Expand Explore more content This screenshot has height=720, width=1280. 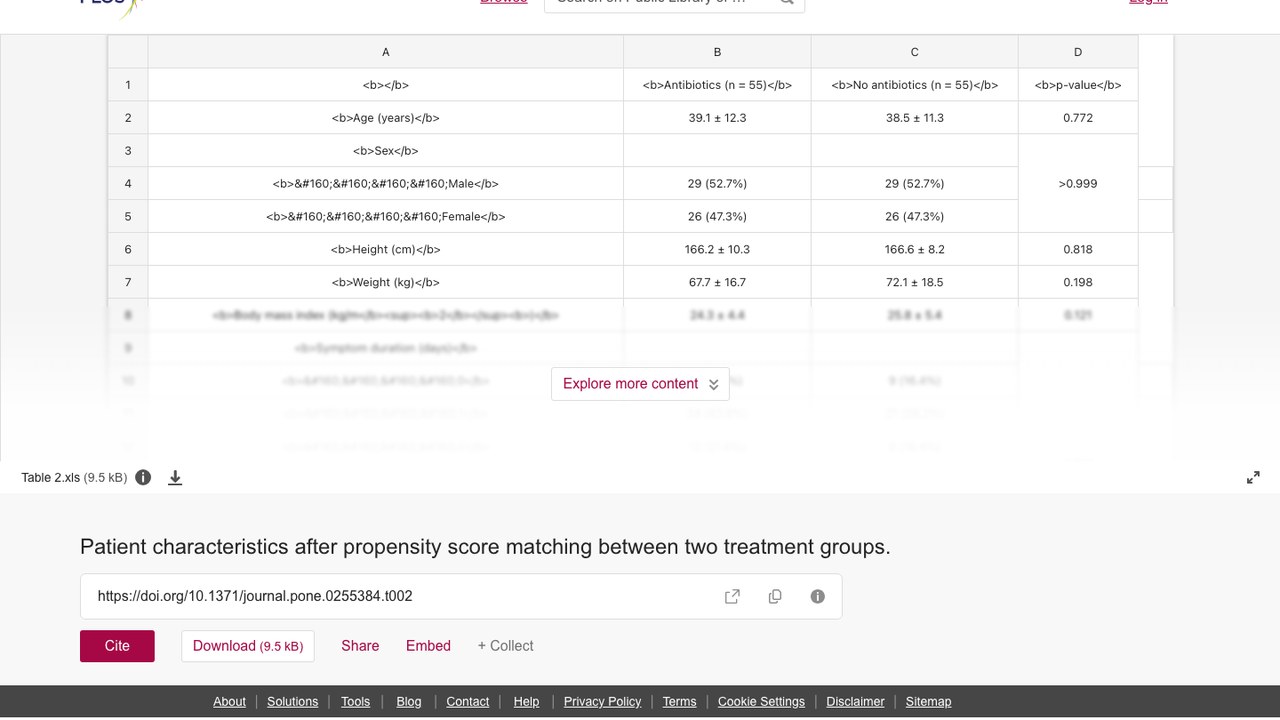pyautogui.click(x=640, y=384)
